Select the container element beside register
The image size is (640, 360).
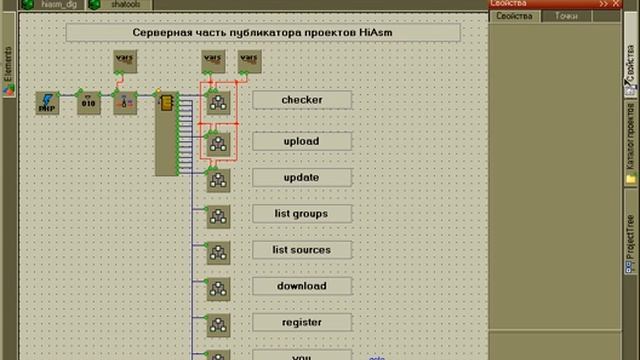pyautogui.click(x=218, y=325)
